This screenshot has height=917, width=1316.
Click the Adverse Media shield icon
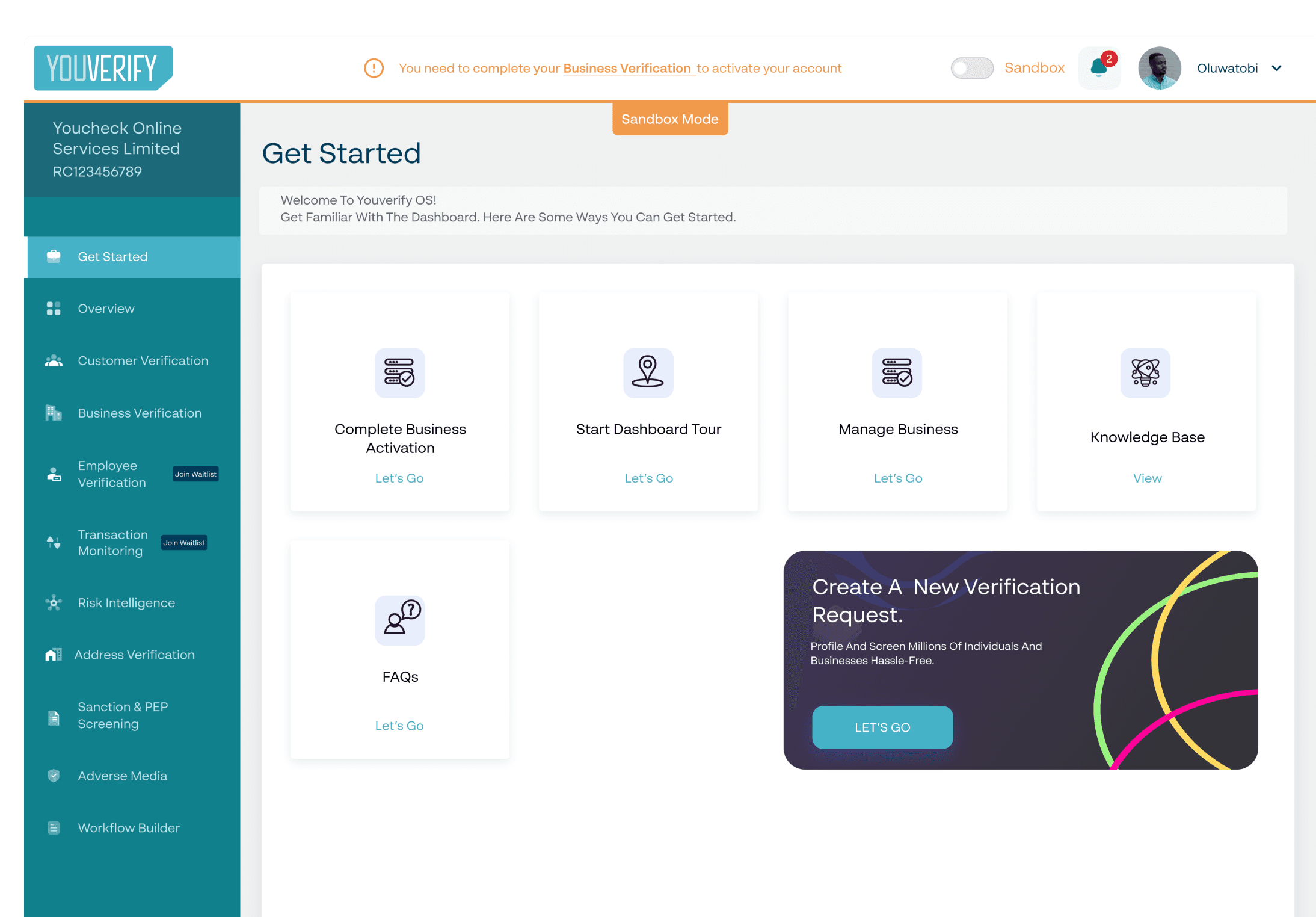(54, 776)
